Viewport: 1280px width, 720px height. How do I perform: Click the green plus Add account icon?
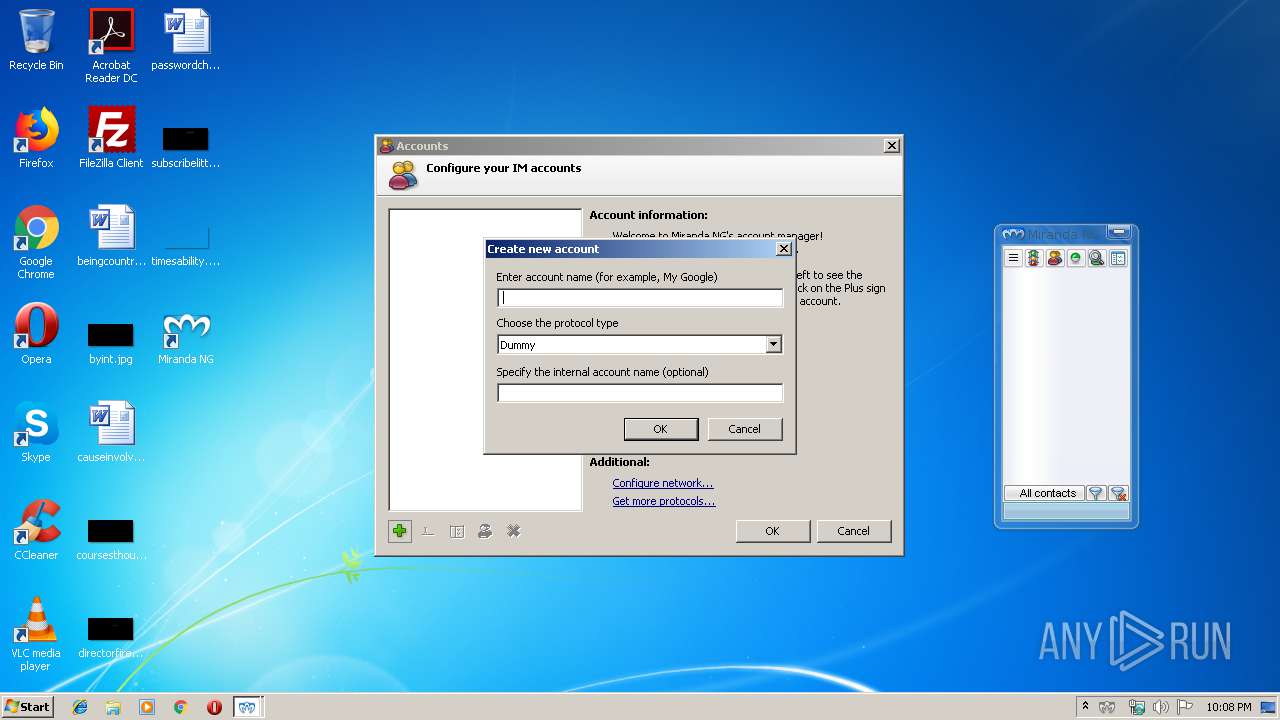(x=400, y=531)
